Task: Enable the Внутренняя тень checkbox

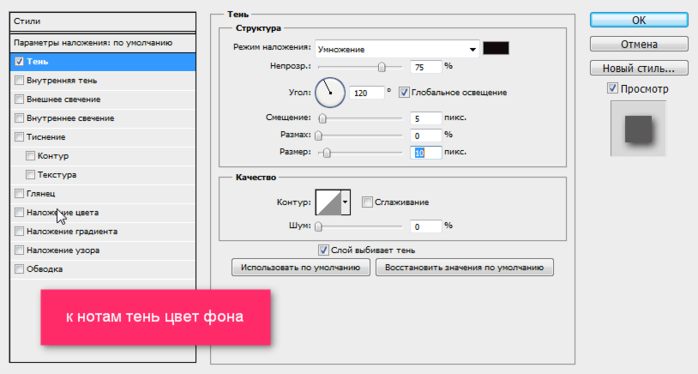Action: (19, 80)
